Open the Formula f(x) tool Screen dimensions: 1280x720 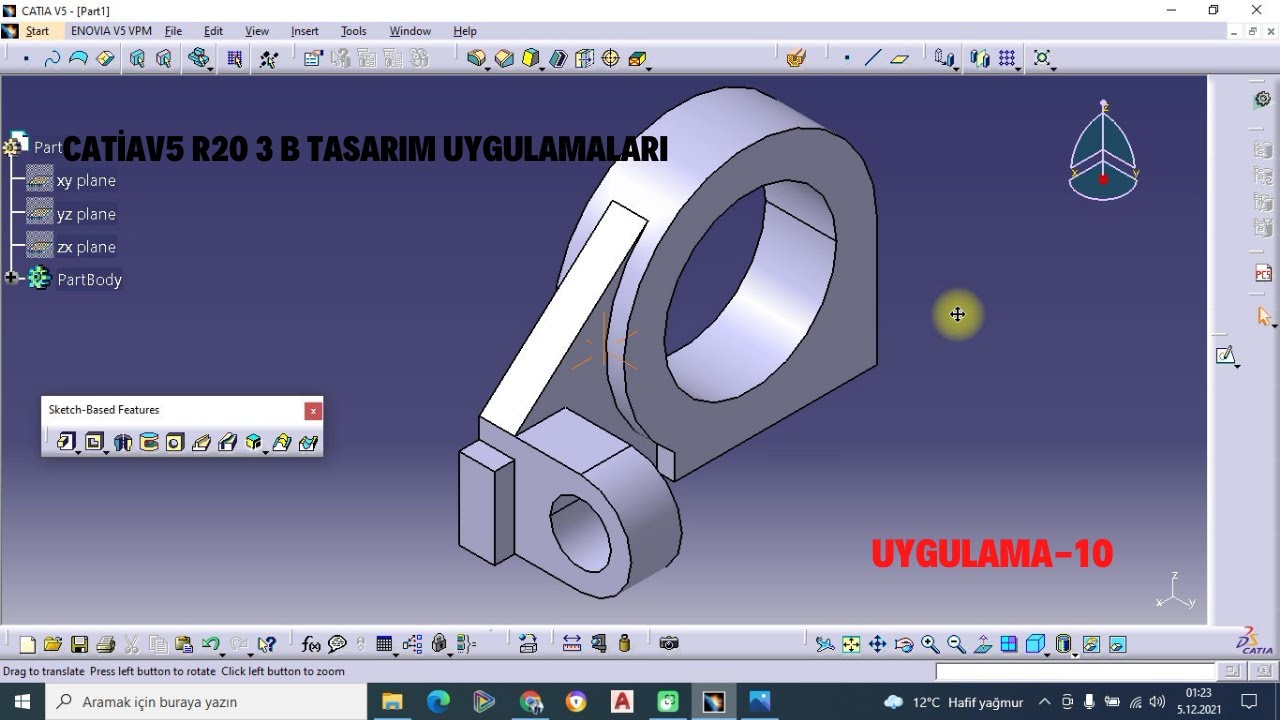(311, 644)
